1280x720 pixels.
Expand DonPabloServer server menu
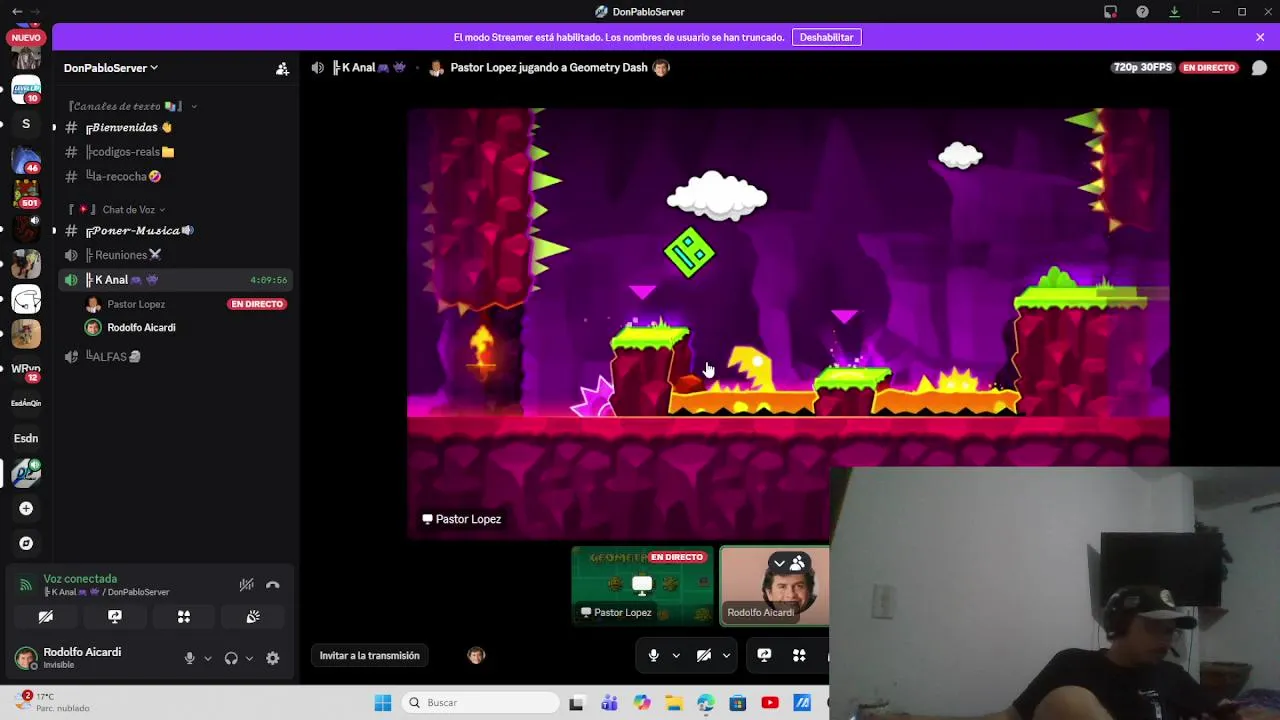111,68
